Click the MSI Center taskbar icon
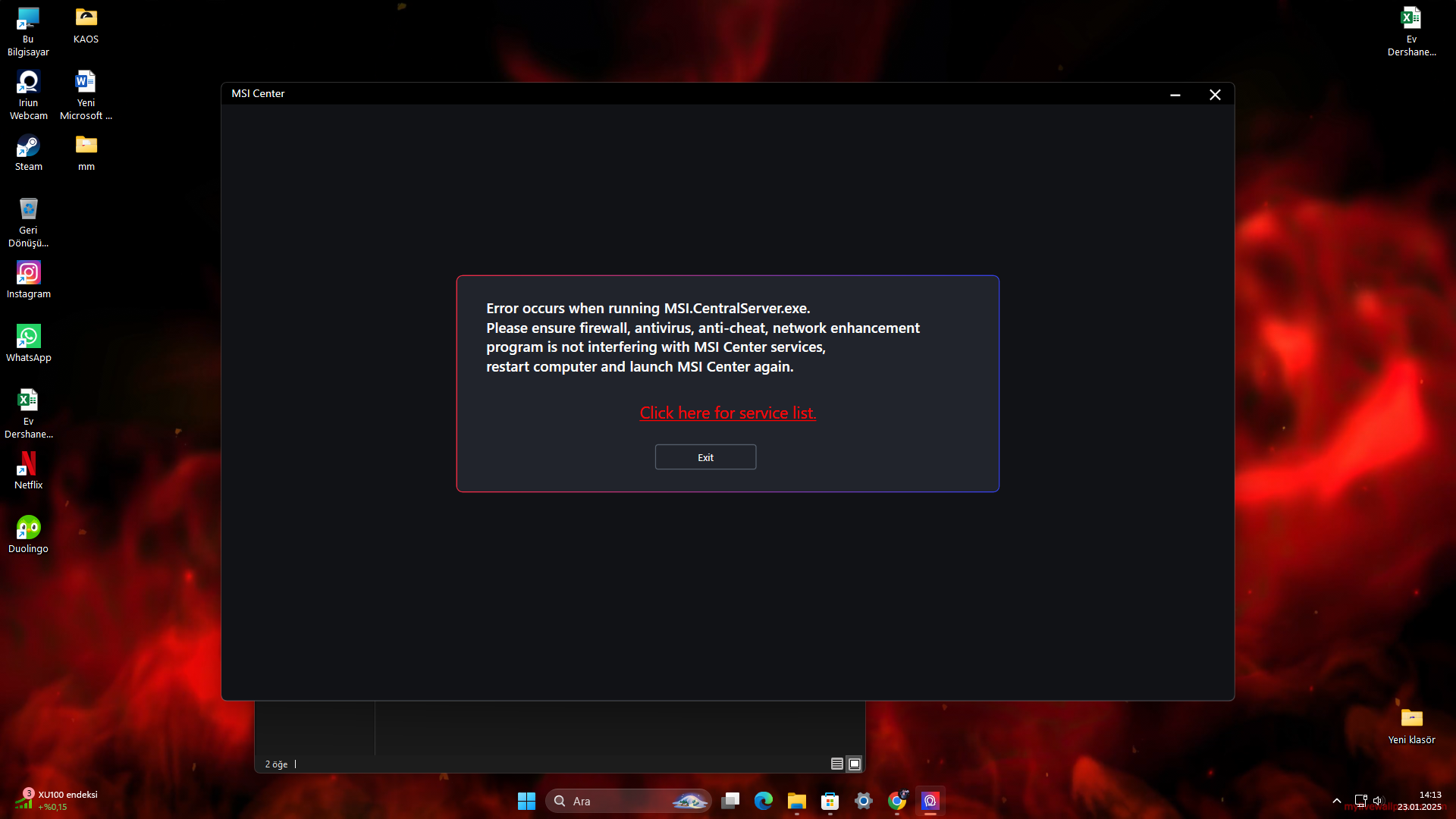 coord(930,801)
